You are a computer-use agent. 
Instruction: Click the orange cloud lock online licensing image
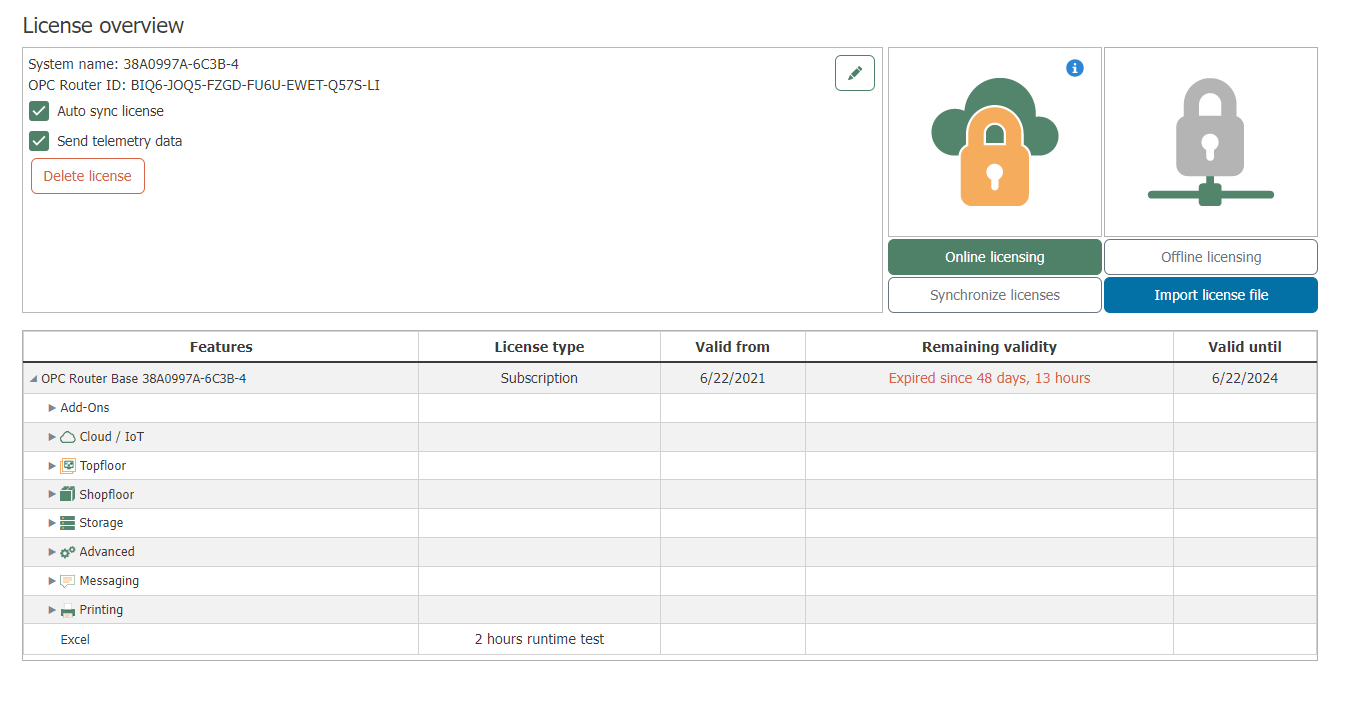(995, 142)
